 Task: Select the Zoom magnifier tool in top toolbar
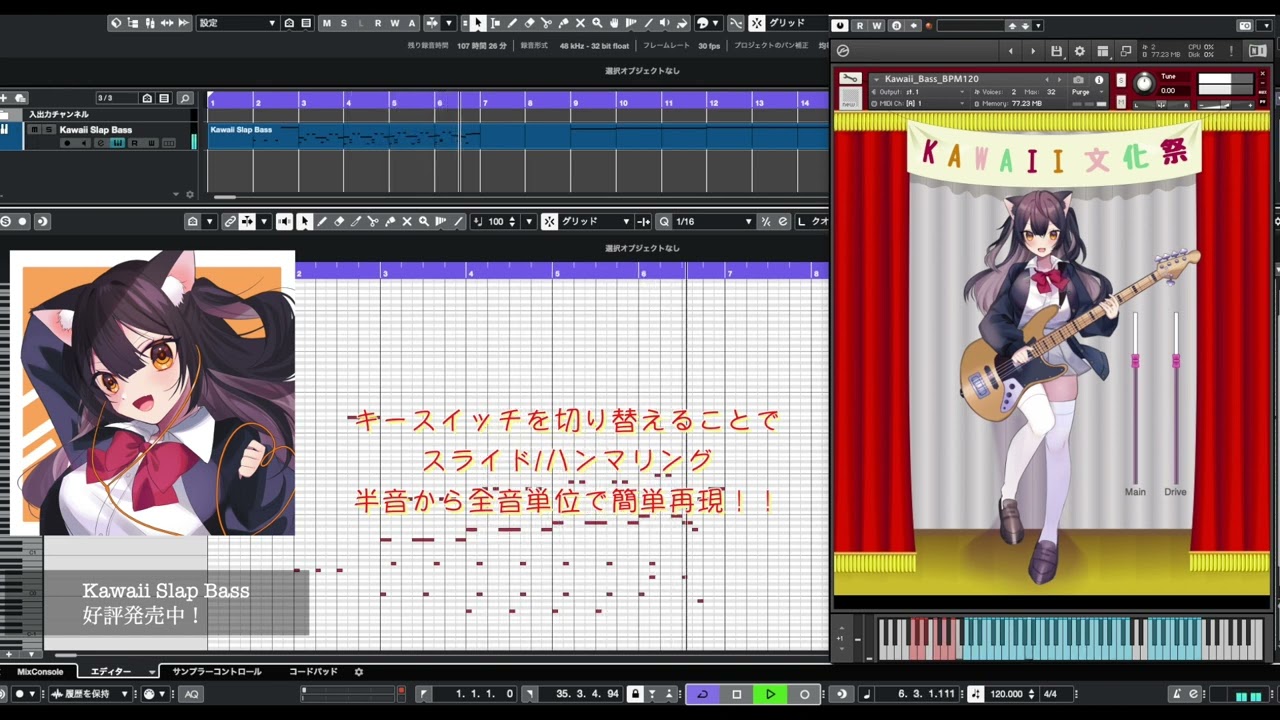click(x=597, y=23)
